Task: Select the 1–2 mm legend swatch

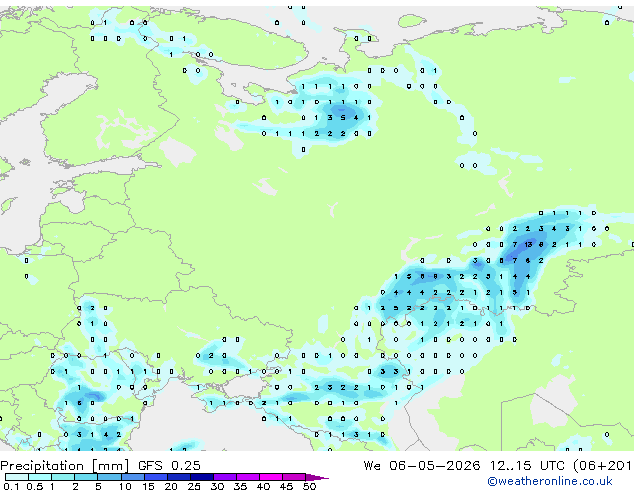Action: tap(63, 477)
